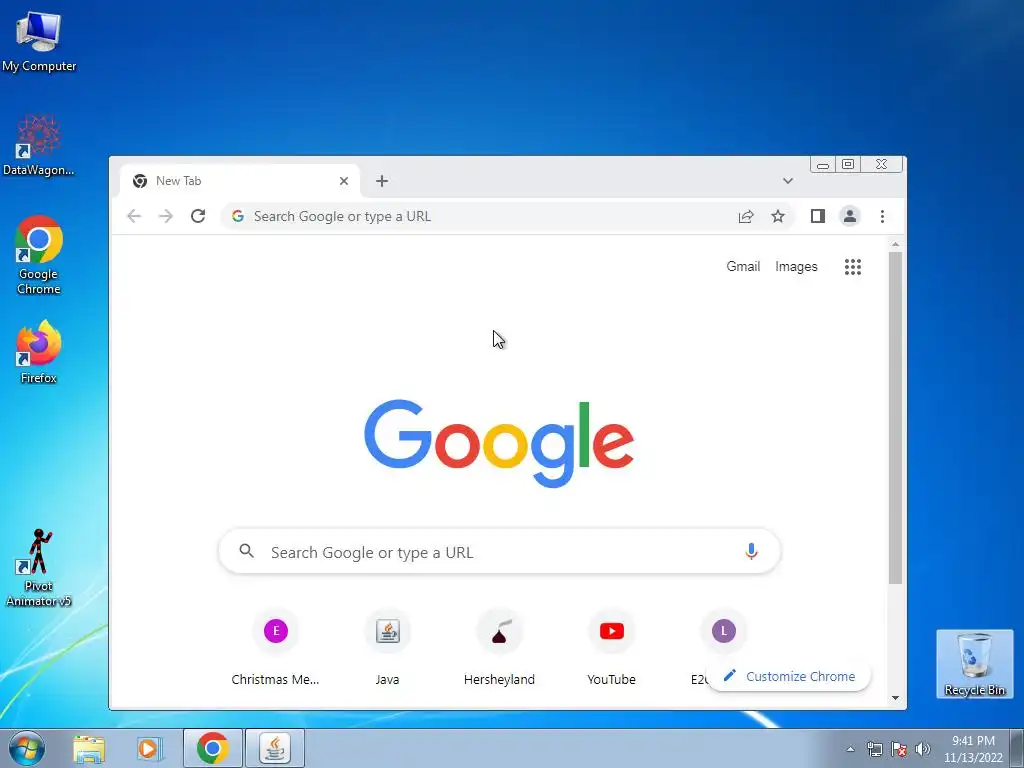Click the Google G icon in address bar
Viewport: 1024px width, 768px height.
click(238, 216)
